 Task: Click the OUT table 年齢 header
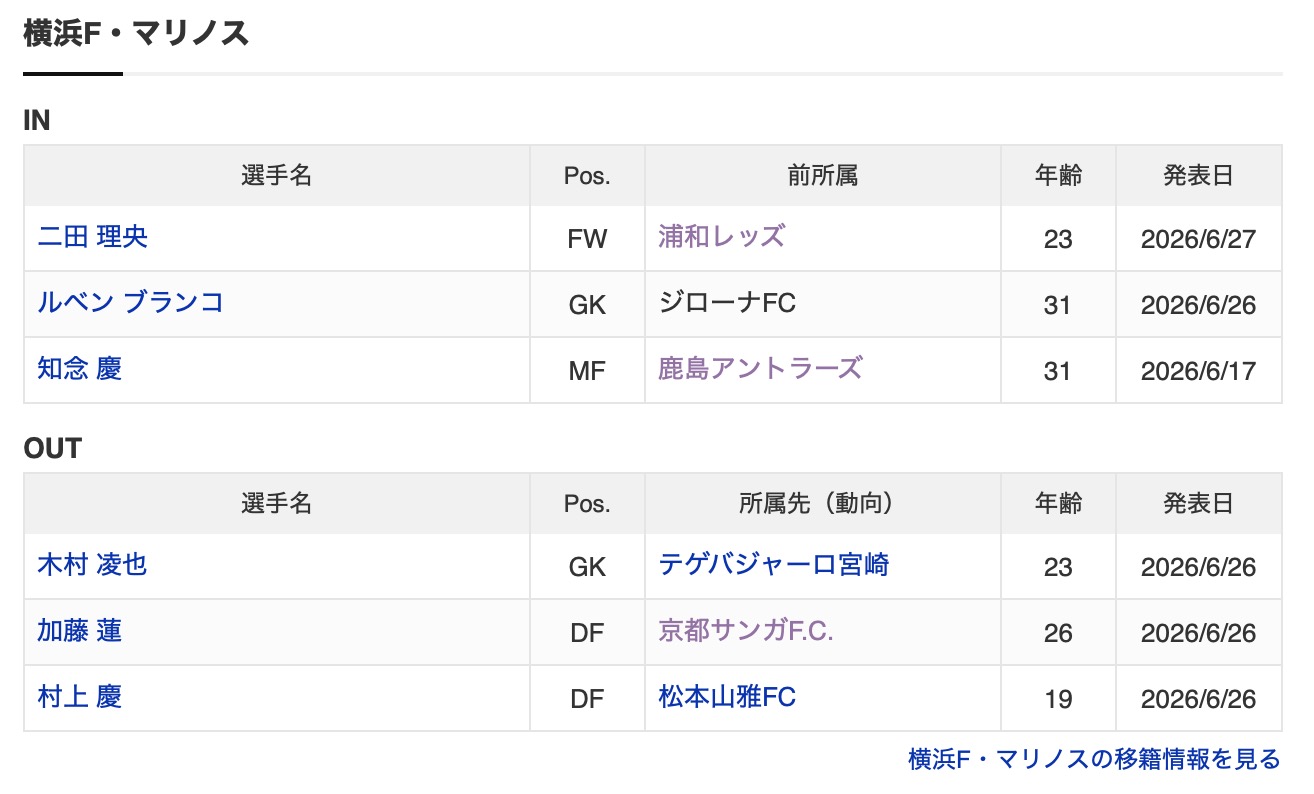click(x=1058, y=504)
